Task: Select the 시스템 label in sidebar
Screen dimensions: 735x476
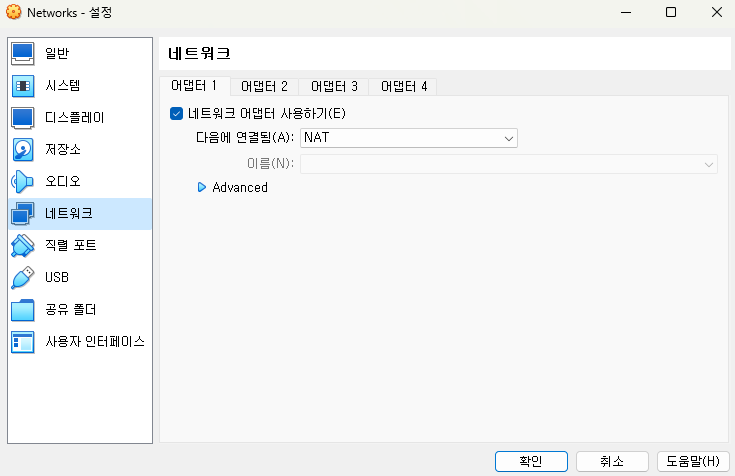Action: click(63, 85)
